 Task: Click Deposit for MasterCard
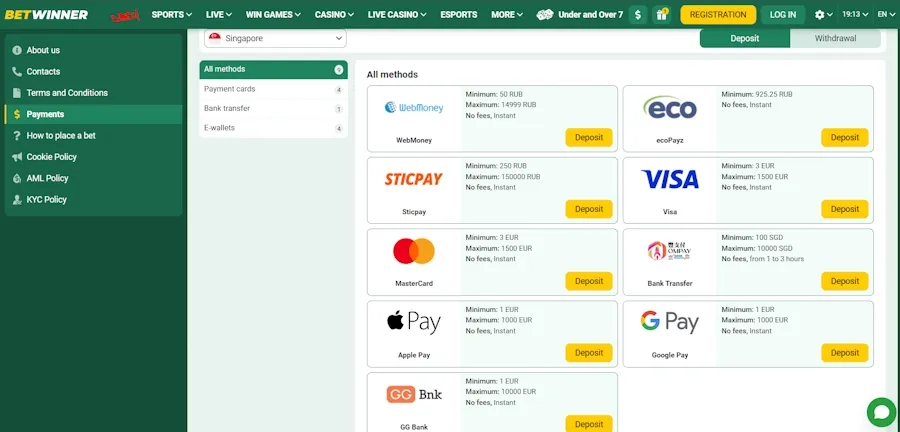pyautogui.click(x=589, y=281)
